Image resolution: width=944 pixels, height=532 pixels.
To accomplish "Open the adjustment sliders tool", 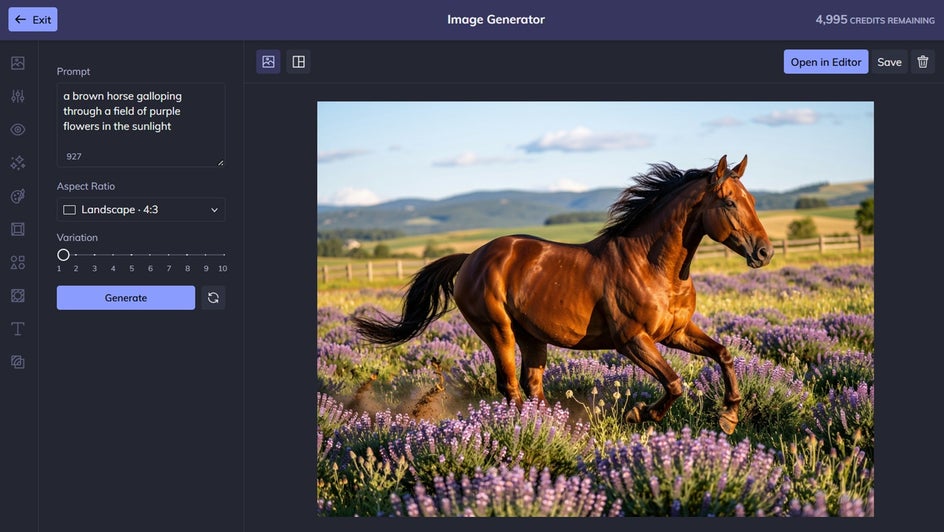I will [17, 96].
